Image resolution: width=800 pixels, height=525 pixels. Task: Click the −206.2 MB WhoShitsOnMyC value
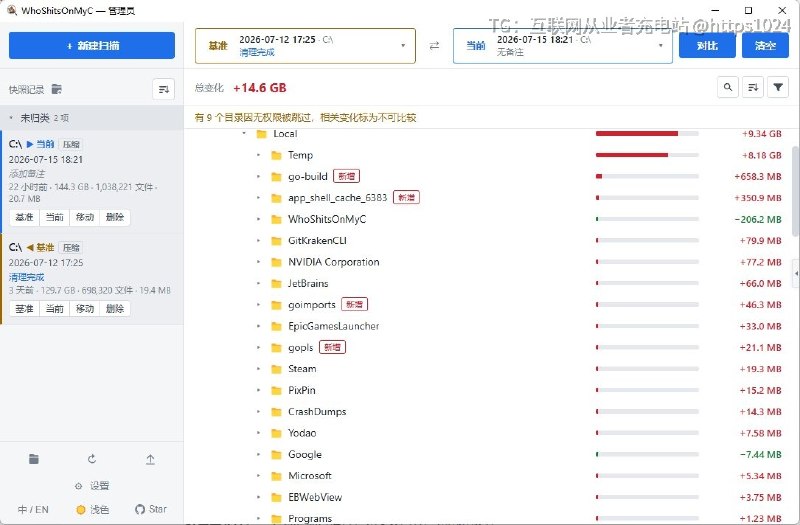click(x=758, y=219)
